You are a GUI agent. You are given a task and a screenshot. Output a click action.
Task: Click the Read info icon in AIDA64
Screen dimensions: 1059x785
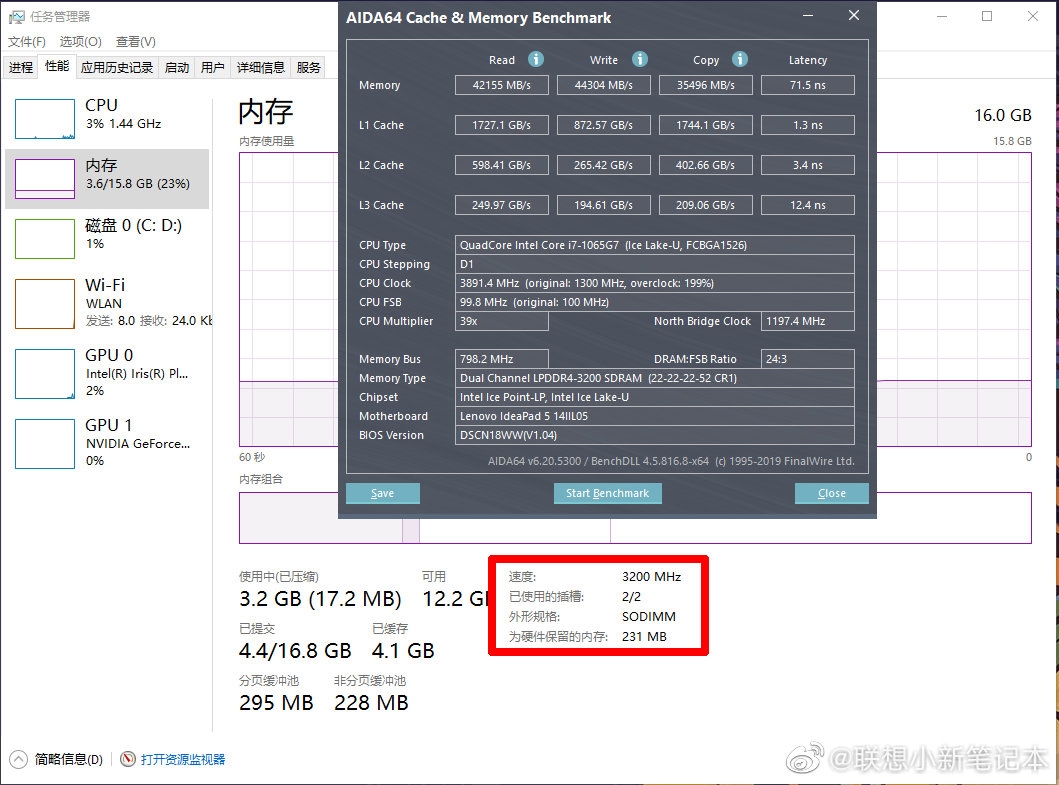pos(536,59)
